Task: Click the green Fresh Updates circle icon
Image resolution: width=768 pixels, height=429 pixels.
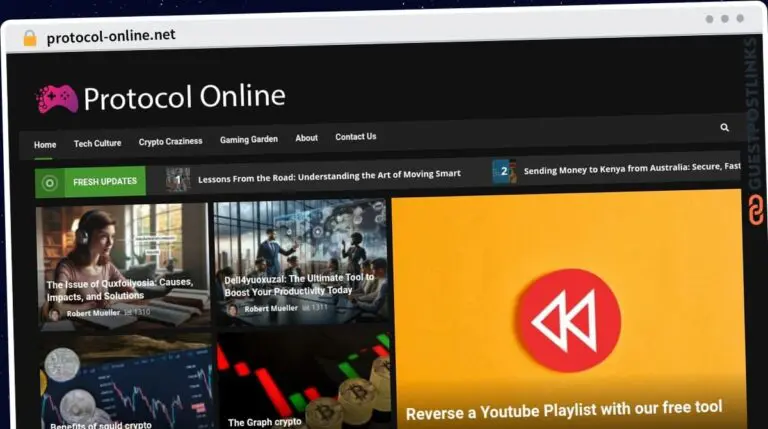Action: 49,182
